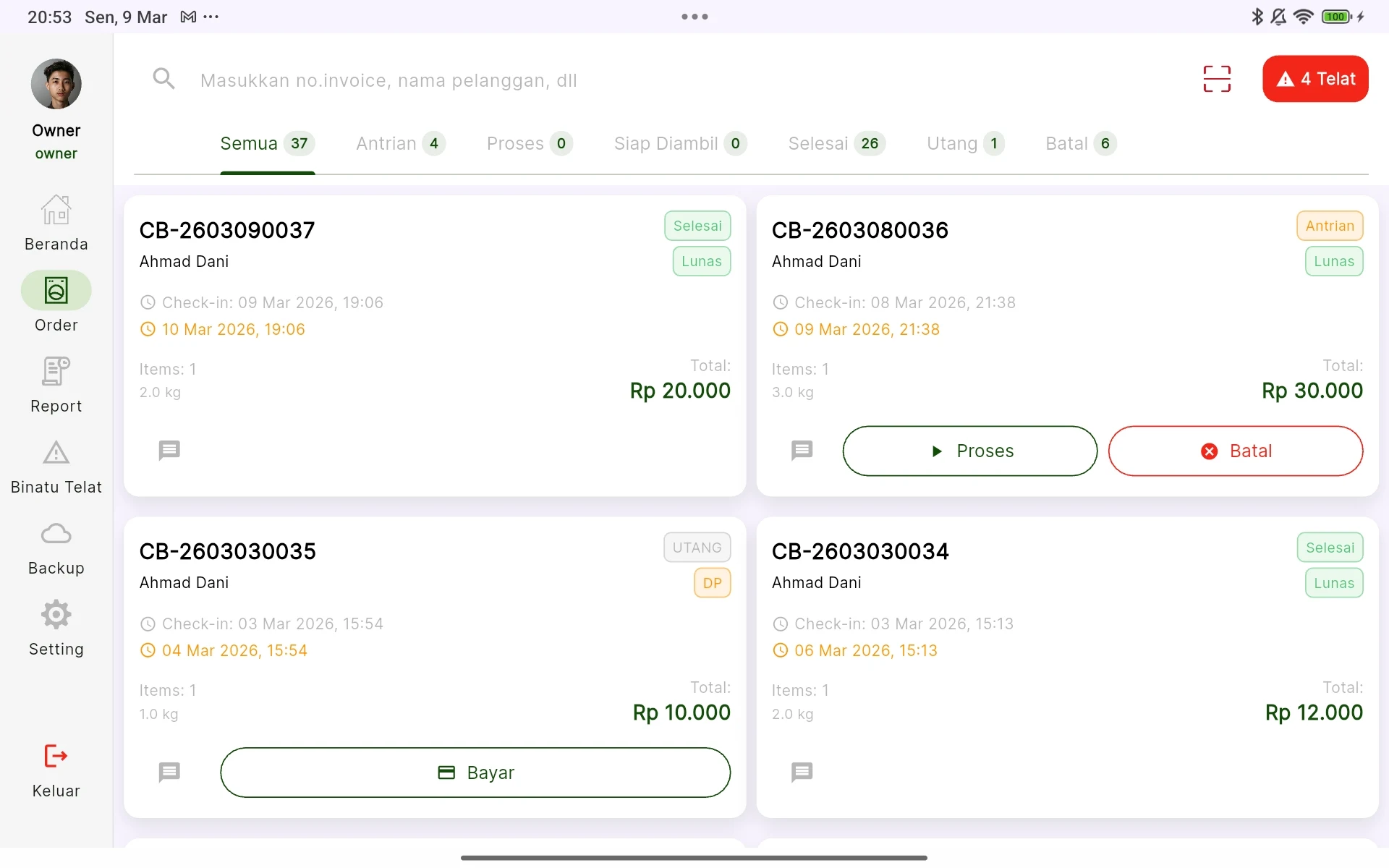Open the barcode scanner icon

click(1217, 79)
